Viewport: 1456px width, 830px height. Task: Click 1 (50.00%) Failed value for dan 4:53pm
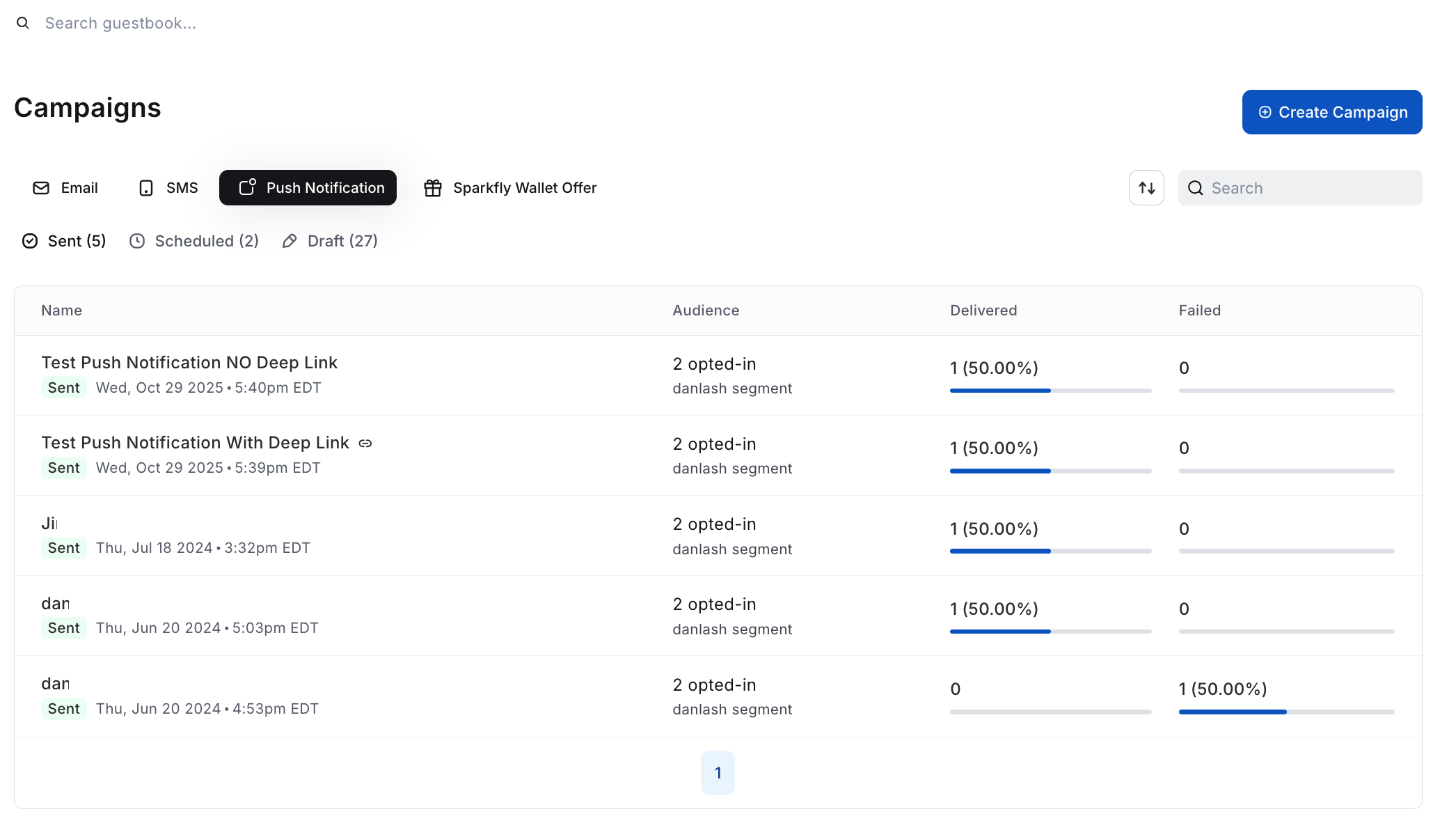[x=1223, y=689]
